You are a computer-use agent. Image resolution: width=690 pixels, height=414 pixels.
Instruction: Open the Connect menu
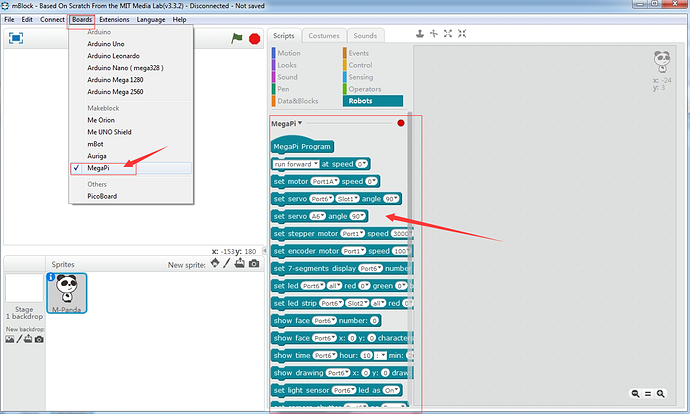click(52, 19)
